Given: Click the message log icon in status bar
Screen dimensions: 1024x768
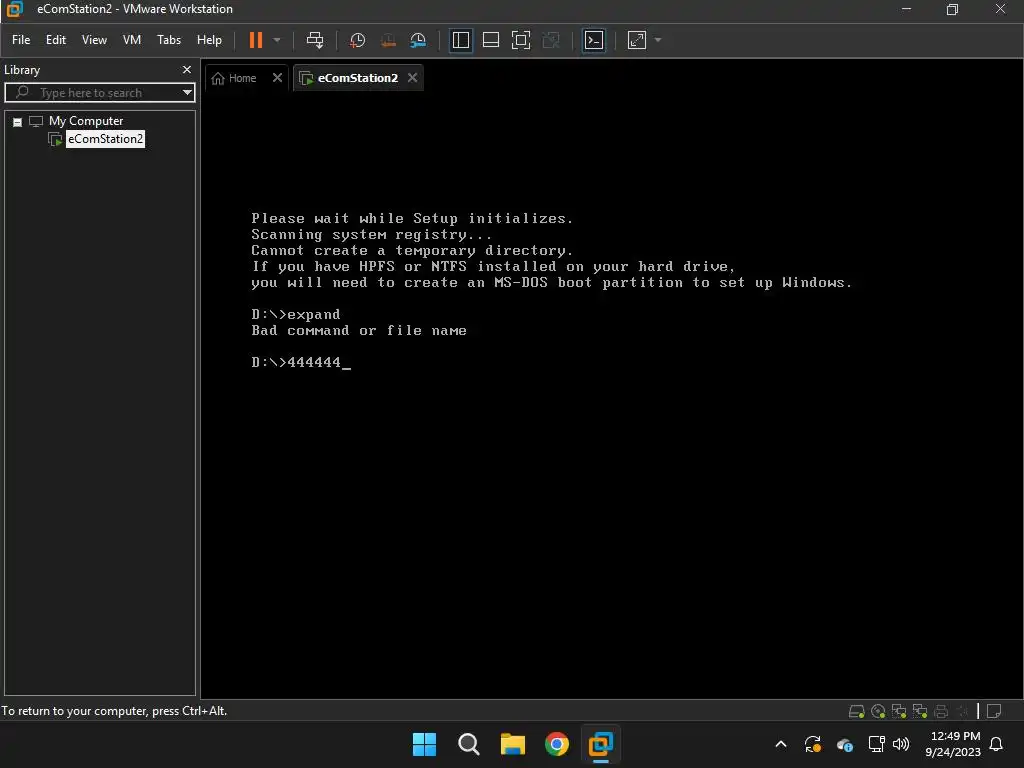Looking at the screenshot, I should [994, 711].
